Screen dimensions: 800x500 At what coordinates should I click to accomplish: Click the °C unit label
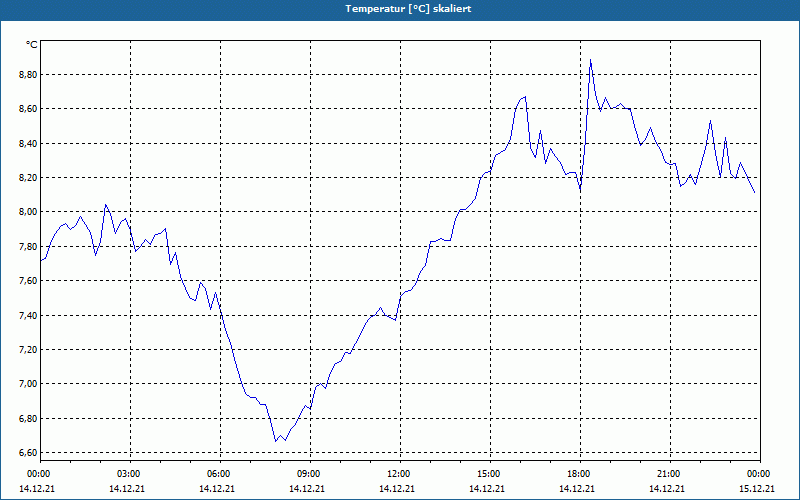pos(32,45)
